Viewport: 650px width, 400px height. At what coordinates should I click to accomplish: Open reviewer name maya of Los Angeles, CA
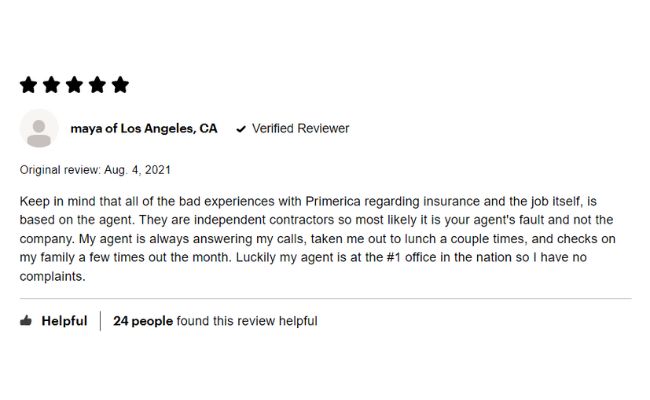pos(144,128)
